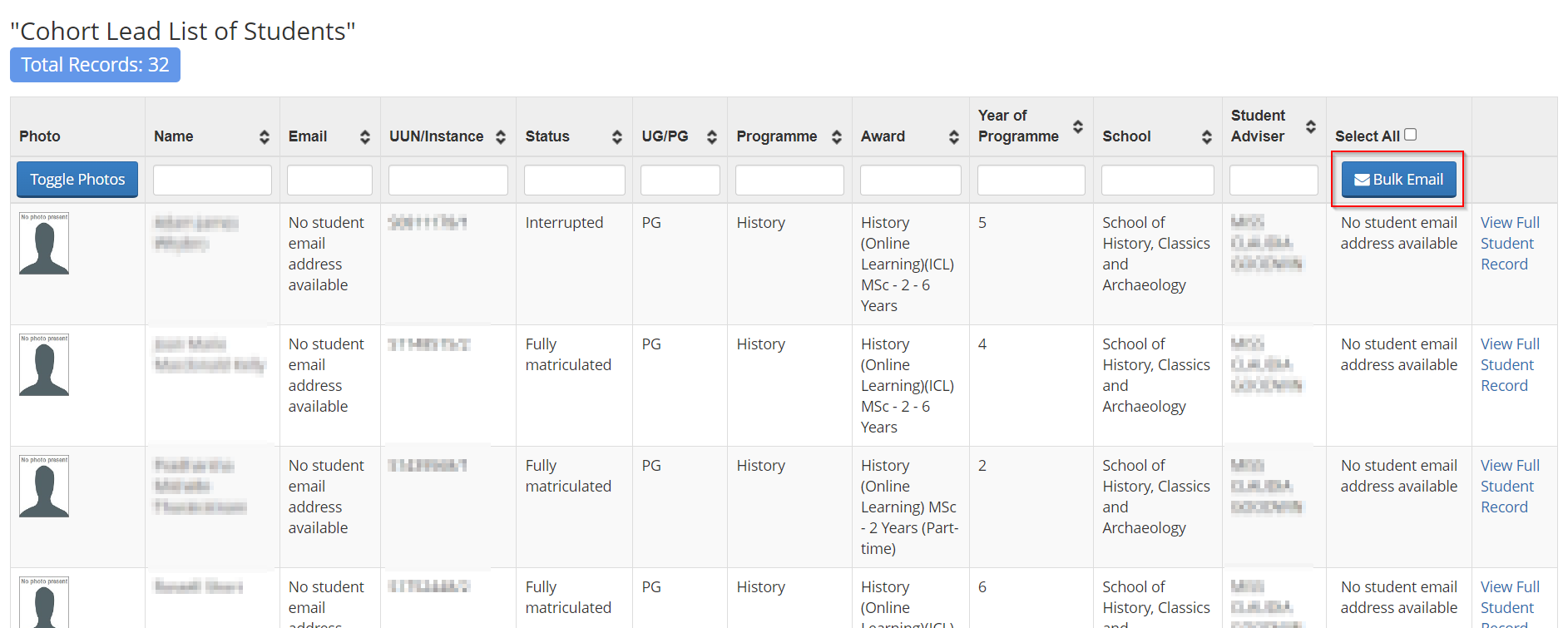The image size is (1568, 628).
Task: Sort by Programme column arrows
Action: [x=836, y=137]
